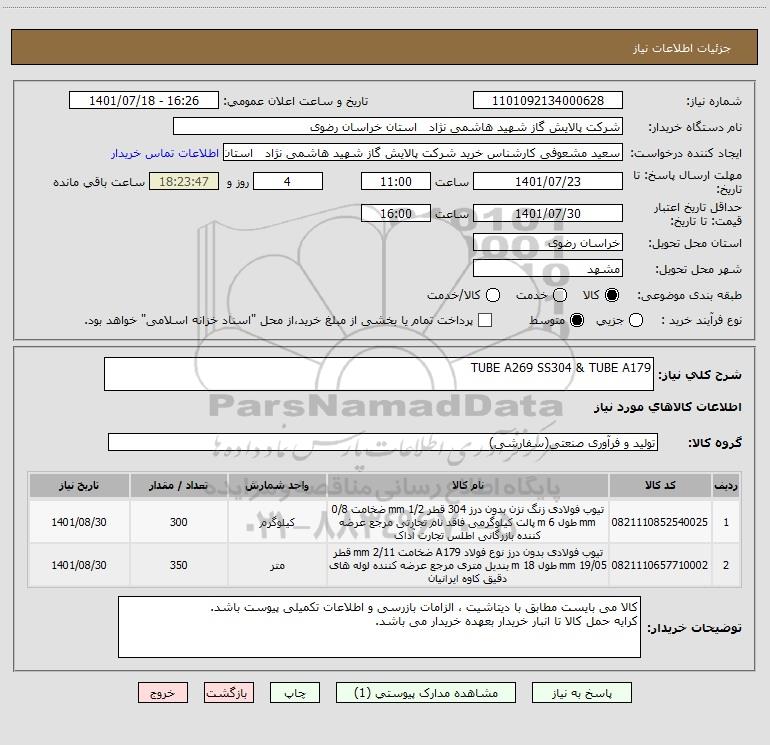Viewport: 770px width, 745px height.
Task: Click item code 0821110657710002
Action: point(660,565)
